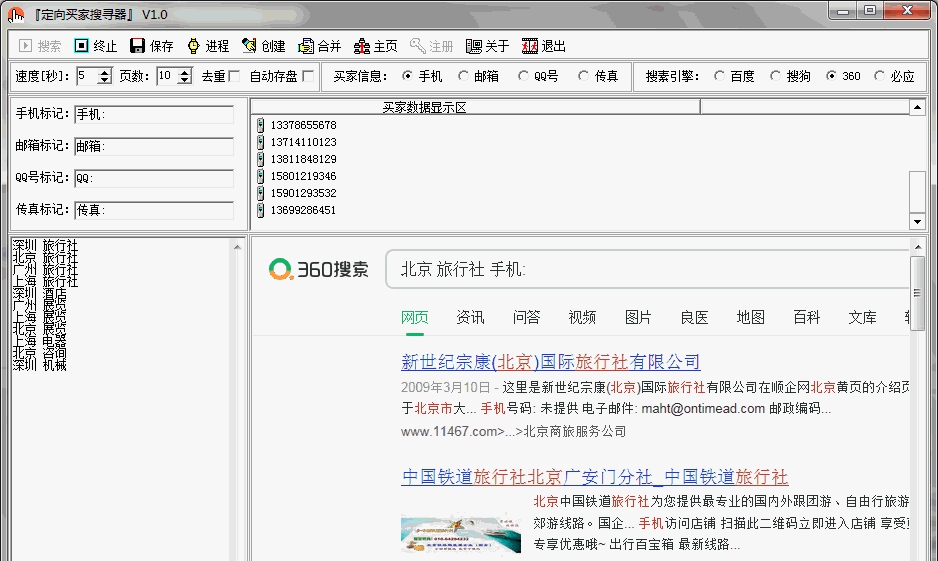The image size is (938, 561).
Task: Switch to the 百科 tab
Action: coord(806,317)
